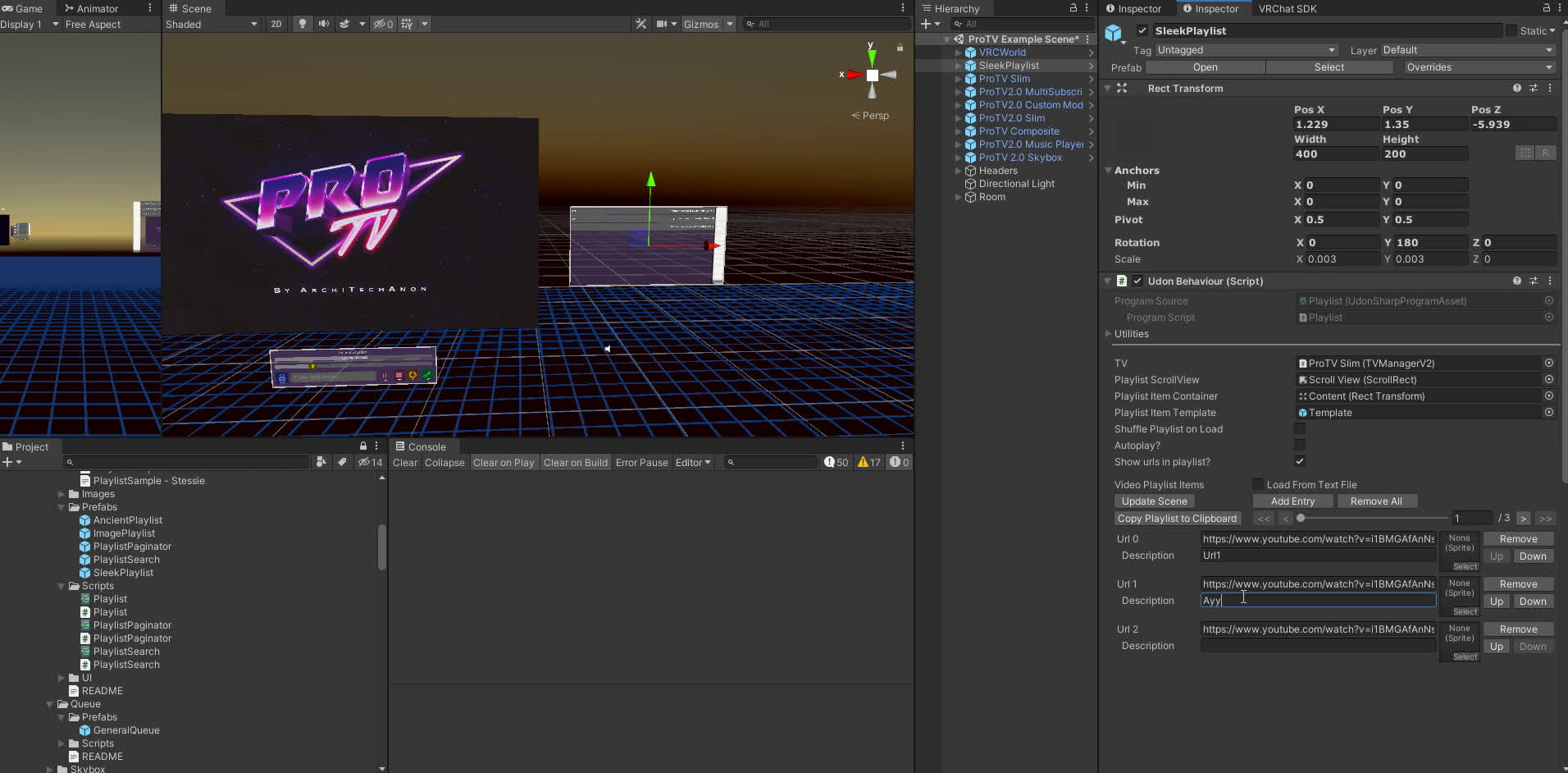The image size is (1568, 773).
Task: Expand the Utilities foldout
Action: [1109, 334]
